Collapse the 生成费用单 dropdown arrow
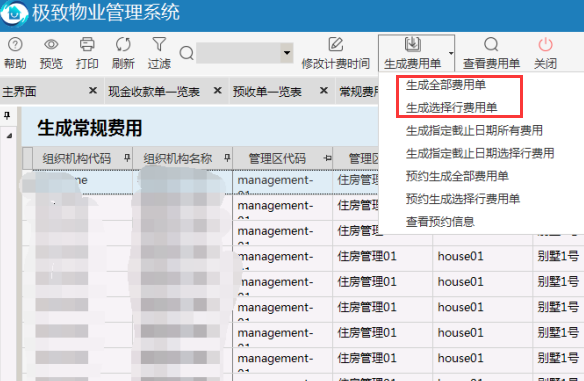Viewport: 584px width, 381px height. [451, 53]
